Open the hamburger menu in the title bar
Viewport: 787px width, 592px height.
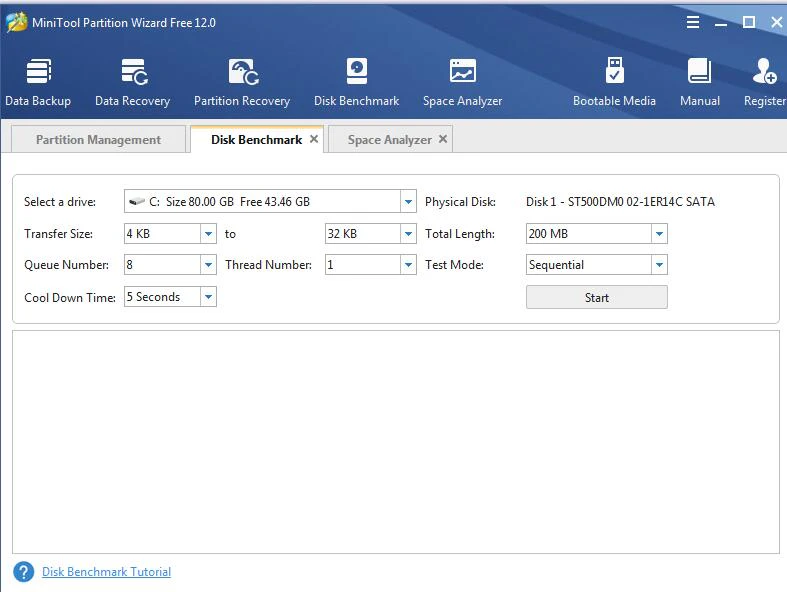[x=693, y=22]
